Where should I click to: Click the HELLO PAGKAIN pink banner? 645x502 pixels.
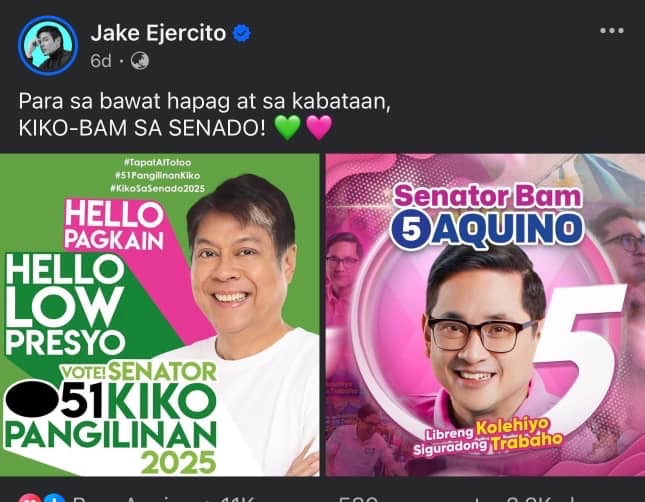114,225
